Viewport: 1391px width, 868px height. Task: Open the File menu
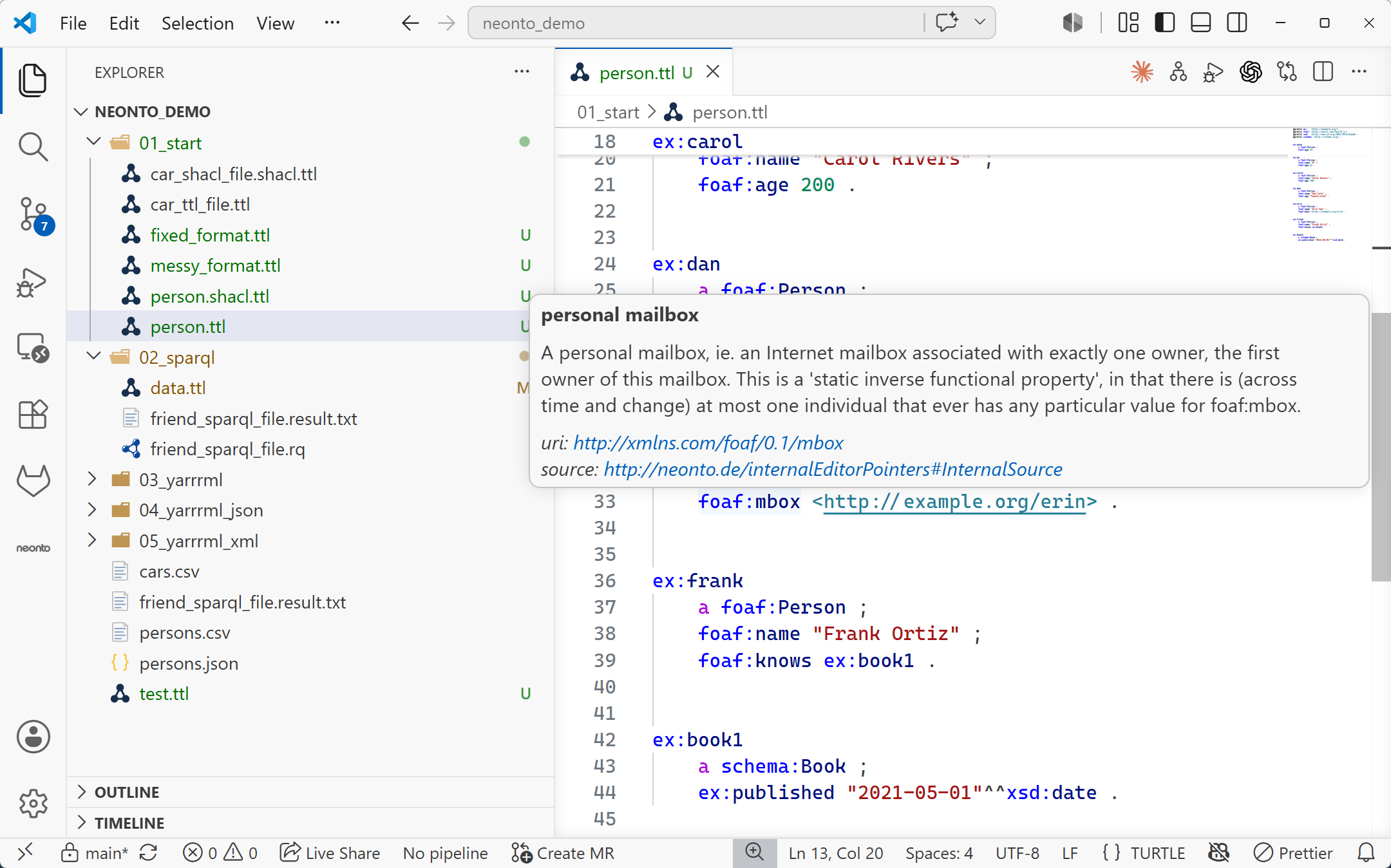tap(73, 23)
